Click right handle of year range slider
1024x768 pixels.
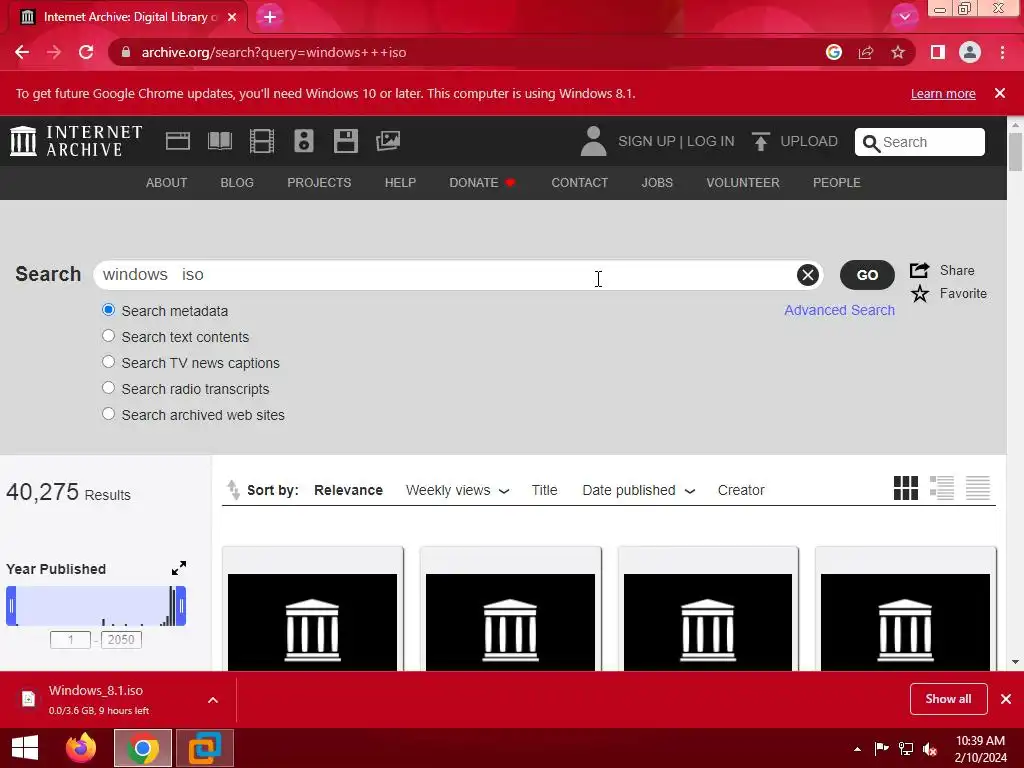pyautogui.click(x=182, y=606)
